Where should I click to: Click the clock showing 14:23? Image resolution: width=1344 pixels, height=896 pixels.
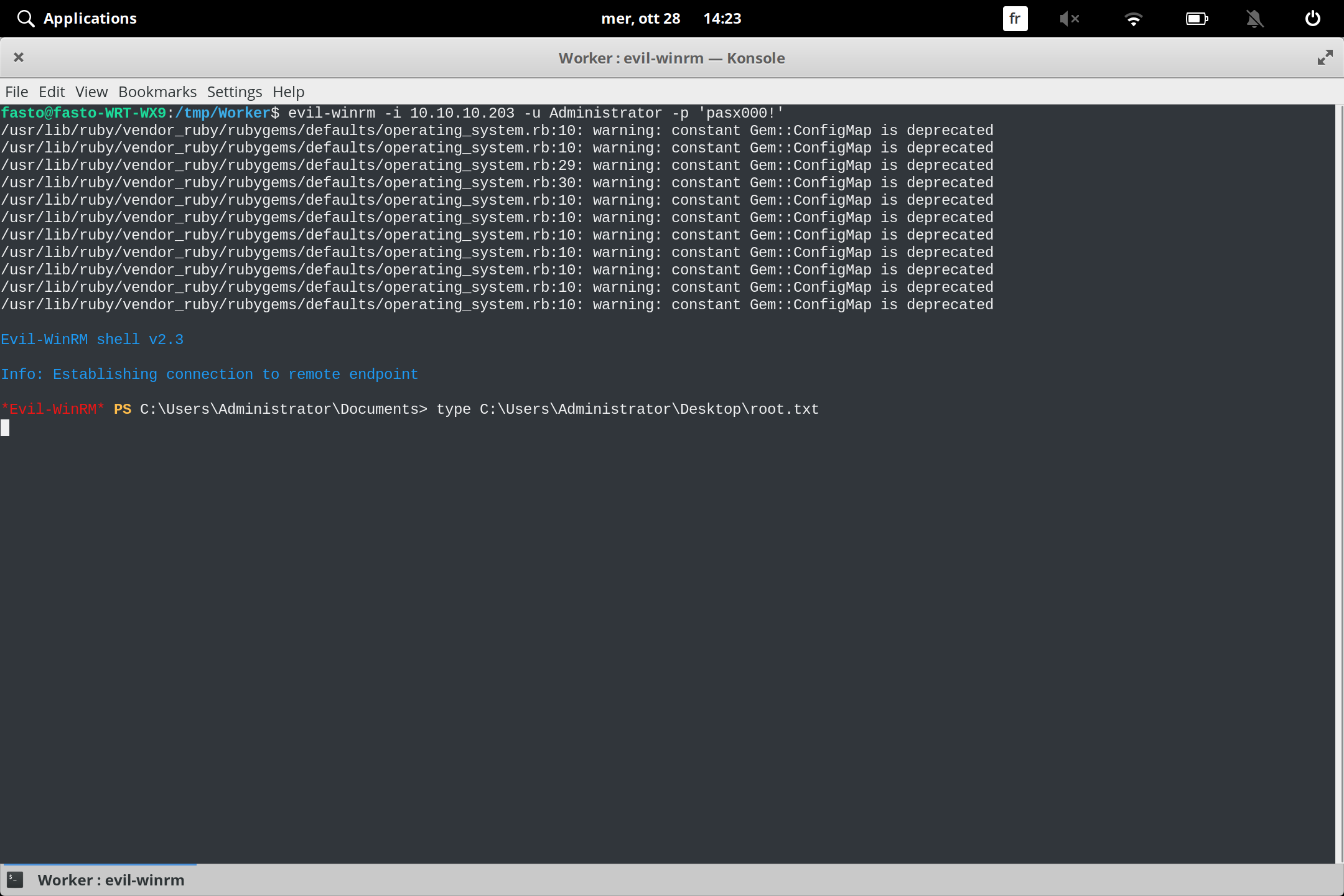tap(722, 18)
